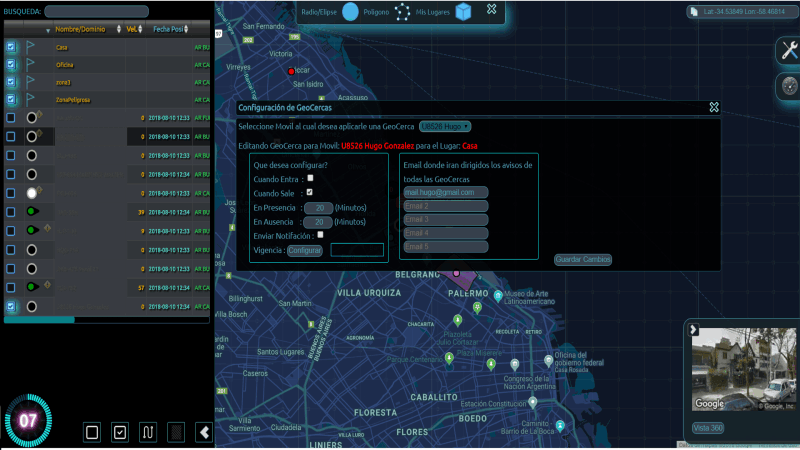Click the empty square icon in bottom toolbar
The height and width of the screenshot is (450, 800).
click(92, 432)
